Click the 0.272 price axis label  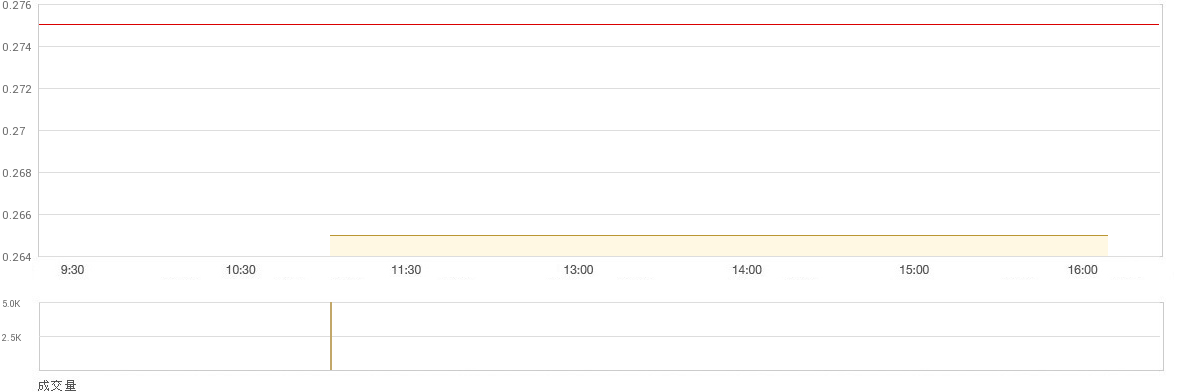(17, 89)
